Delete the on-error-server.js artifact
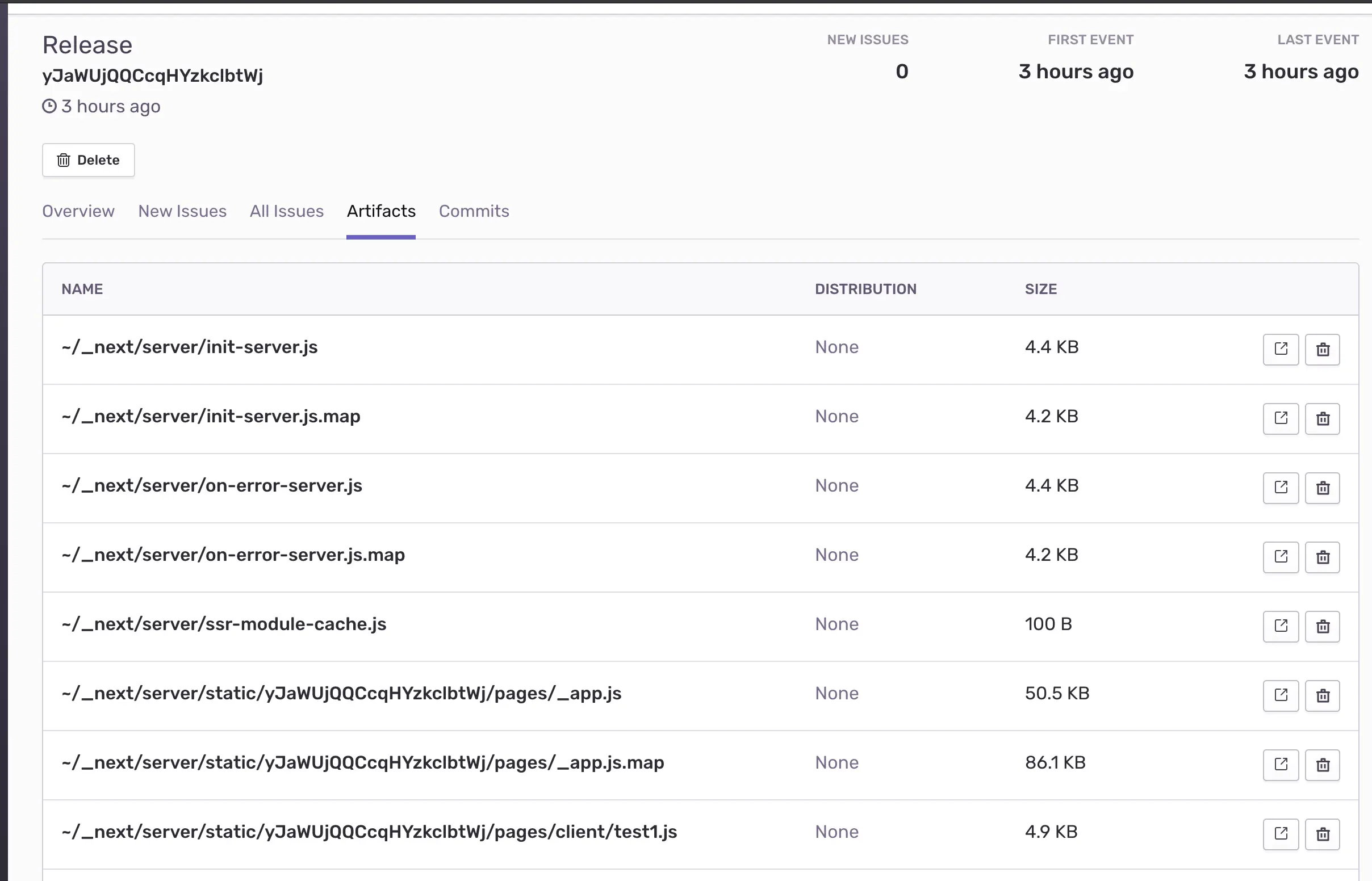1372x881 pixels. [1322, 488]
